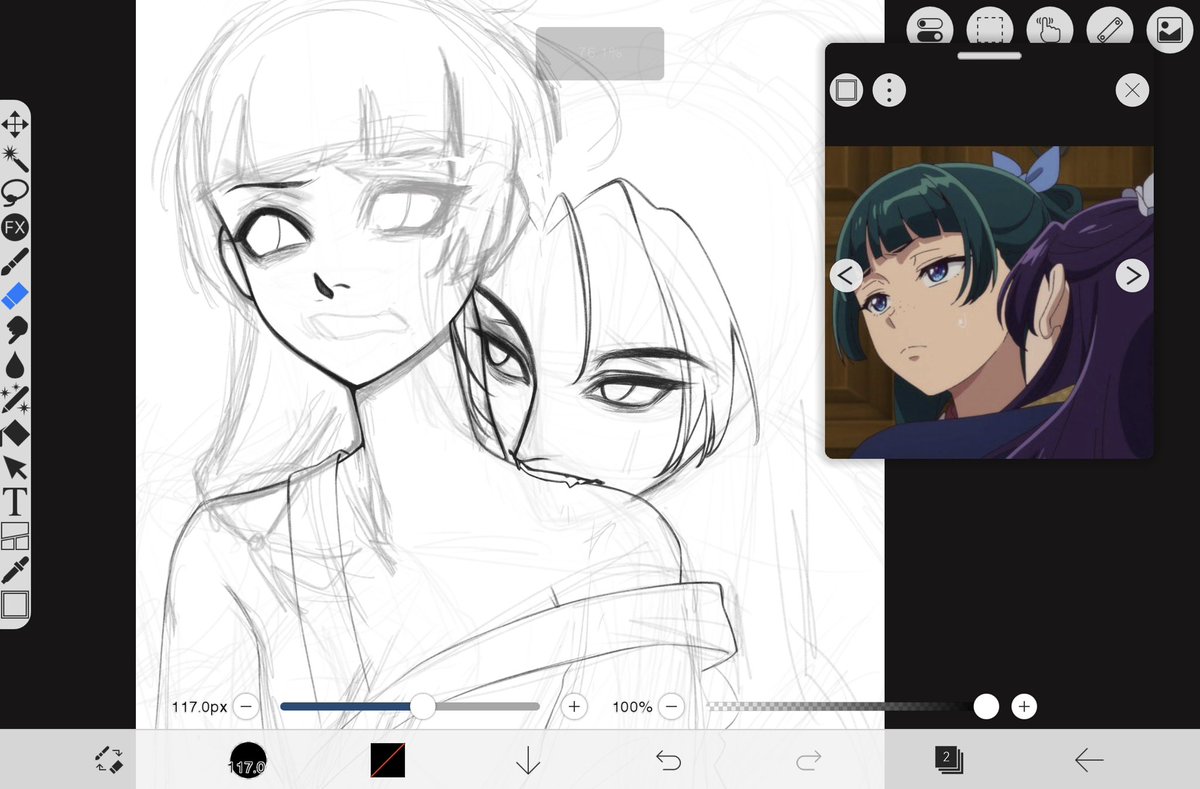Increase opacity with plus button

click(x=1024, y=707)
